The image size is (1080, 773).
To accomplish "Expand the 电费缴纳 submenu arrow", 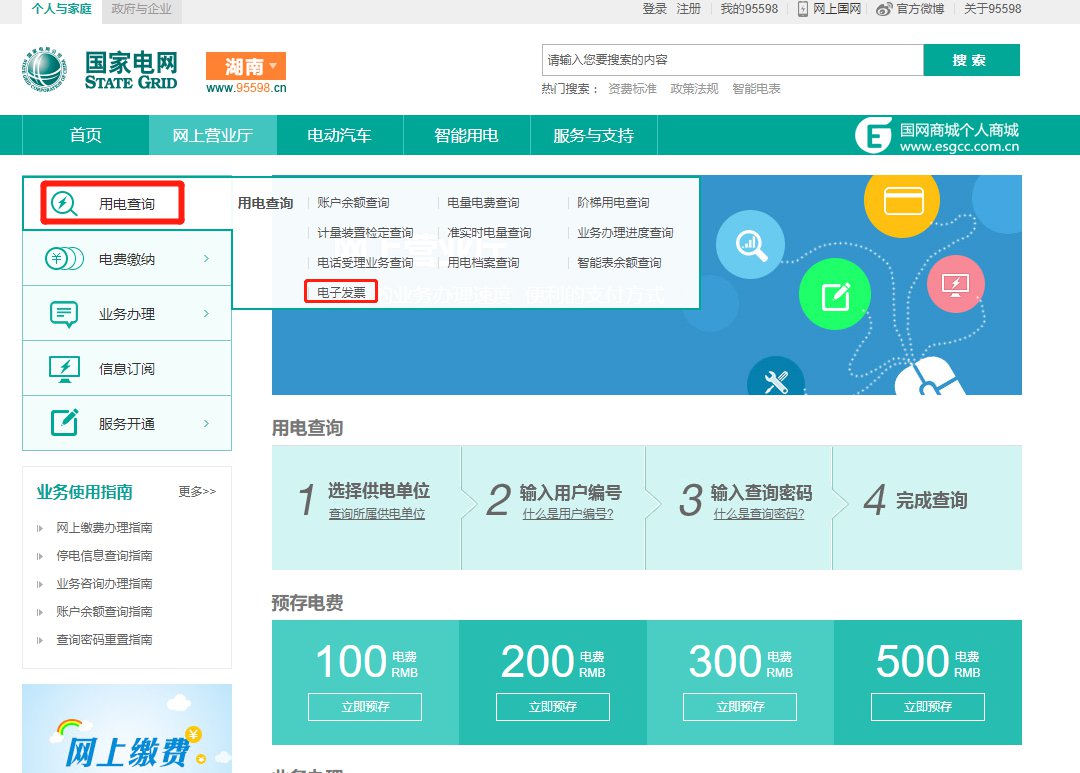I will (206, 259).
